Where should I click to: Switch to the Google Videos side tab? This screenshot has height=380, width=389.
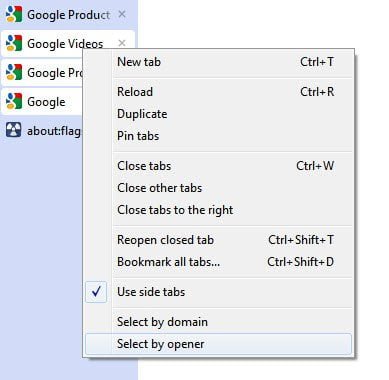click(68, 43)
